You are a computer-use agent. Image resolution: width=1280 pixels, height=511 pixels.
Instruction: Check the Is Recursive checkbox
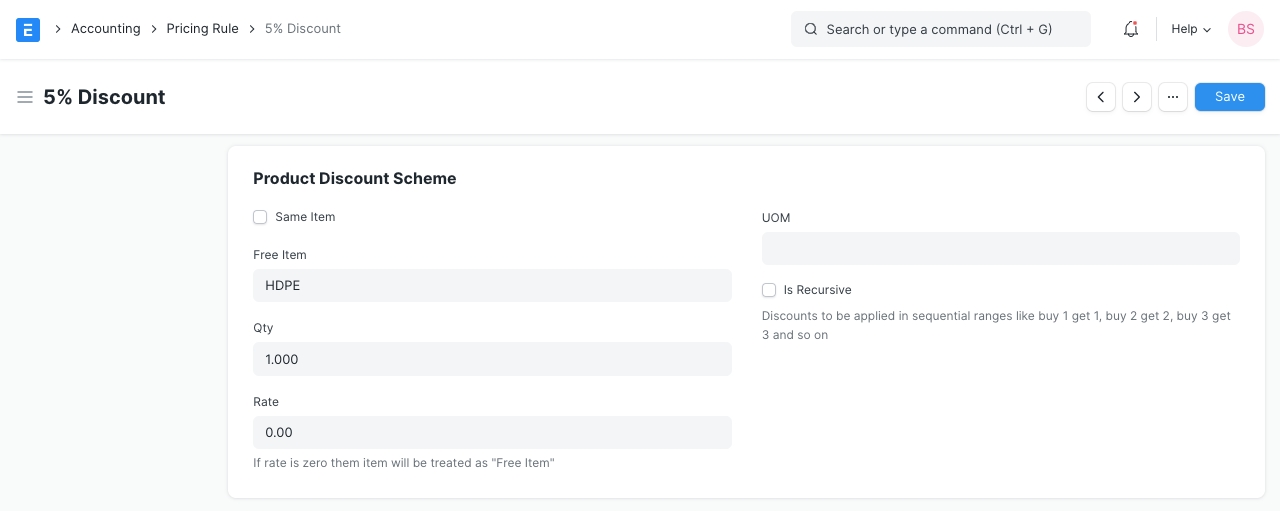click(769, 290)
